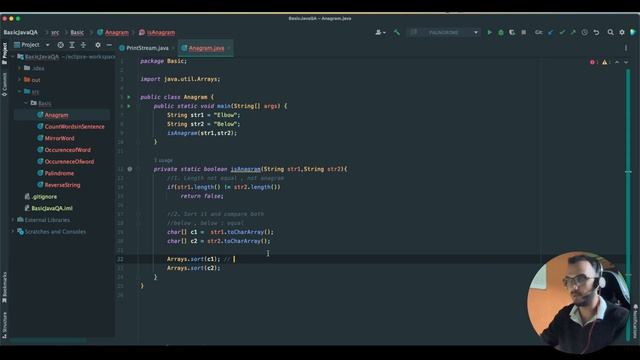
Task: Toggle the Structure tool window
Action: (x=4, y=325)
